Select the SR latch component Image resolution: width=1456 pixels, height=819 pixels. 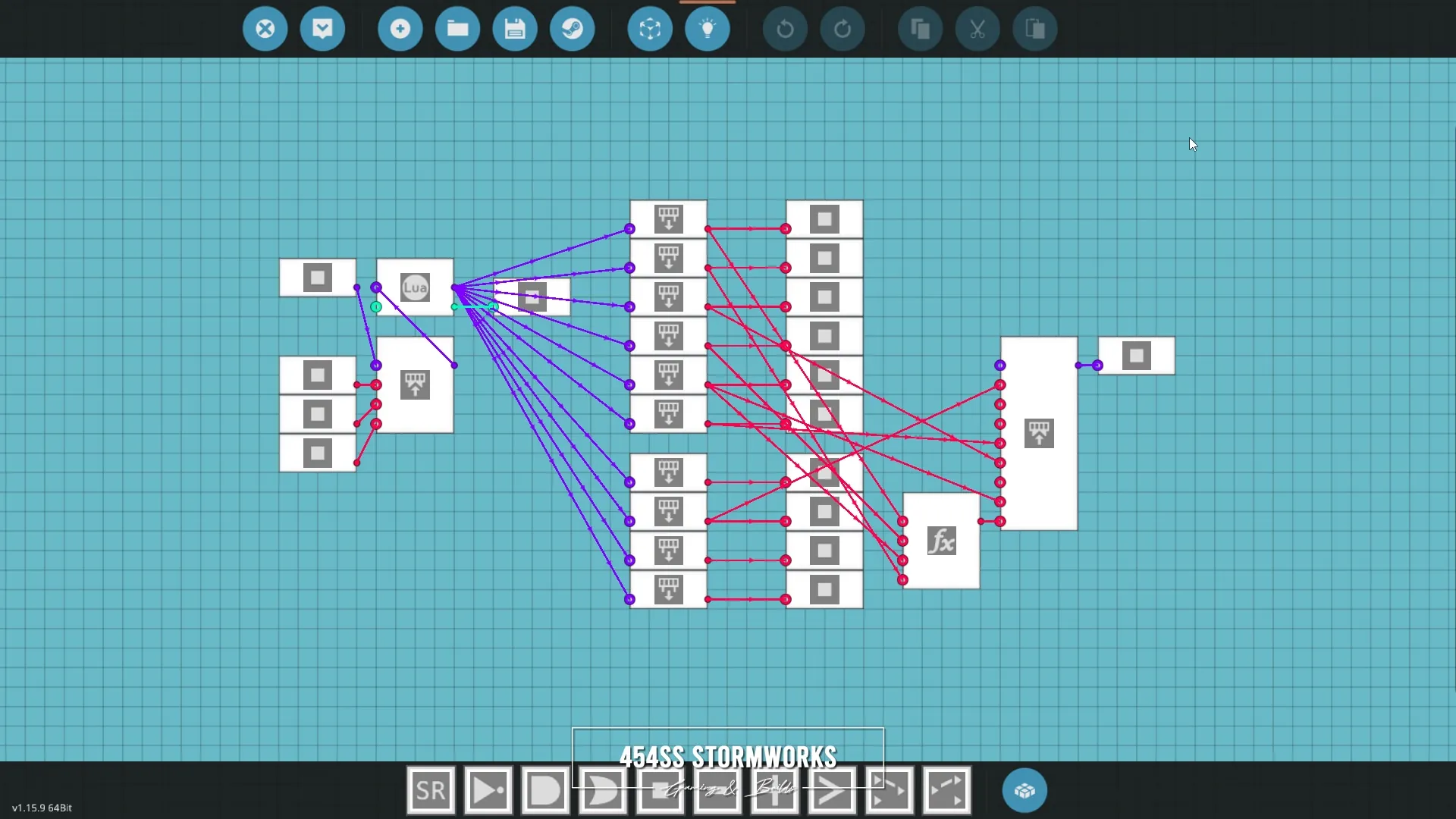pos(431,791)
